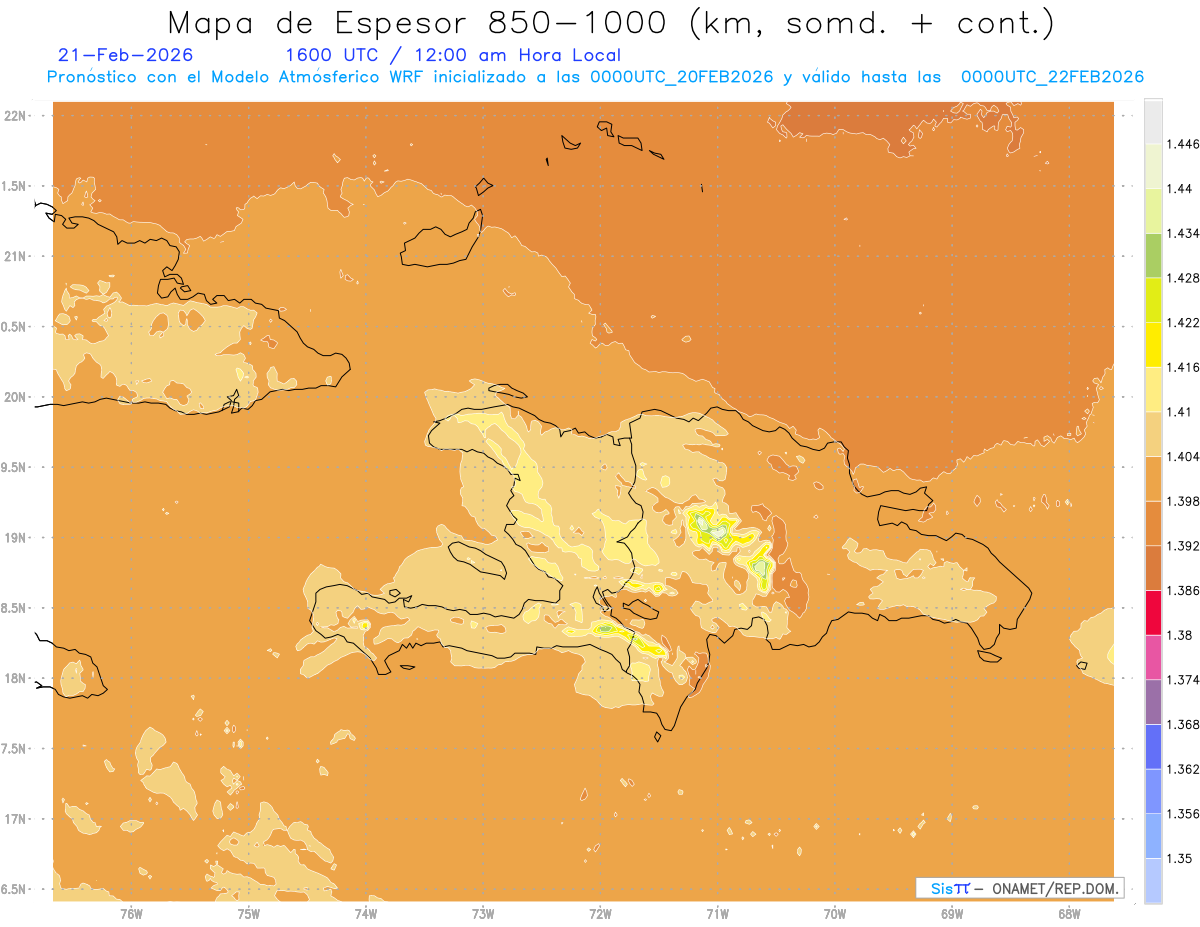
Task: Click the latitude label '9.5N'
Action: point(14,467)
